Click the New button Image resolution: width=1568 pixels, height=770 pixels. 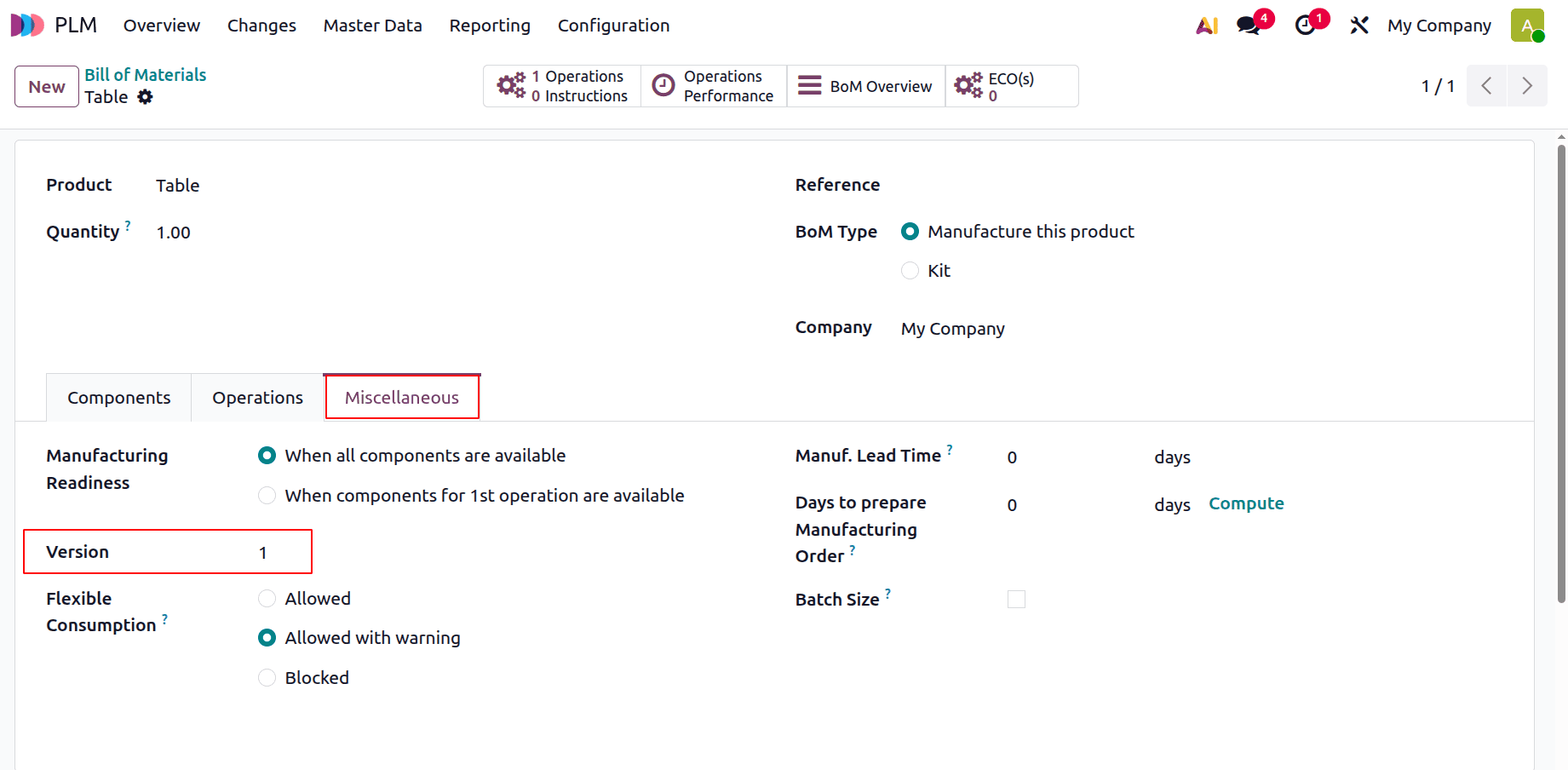47,87
